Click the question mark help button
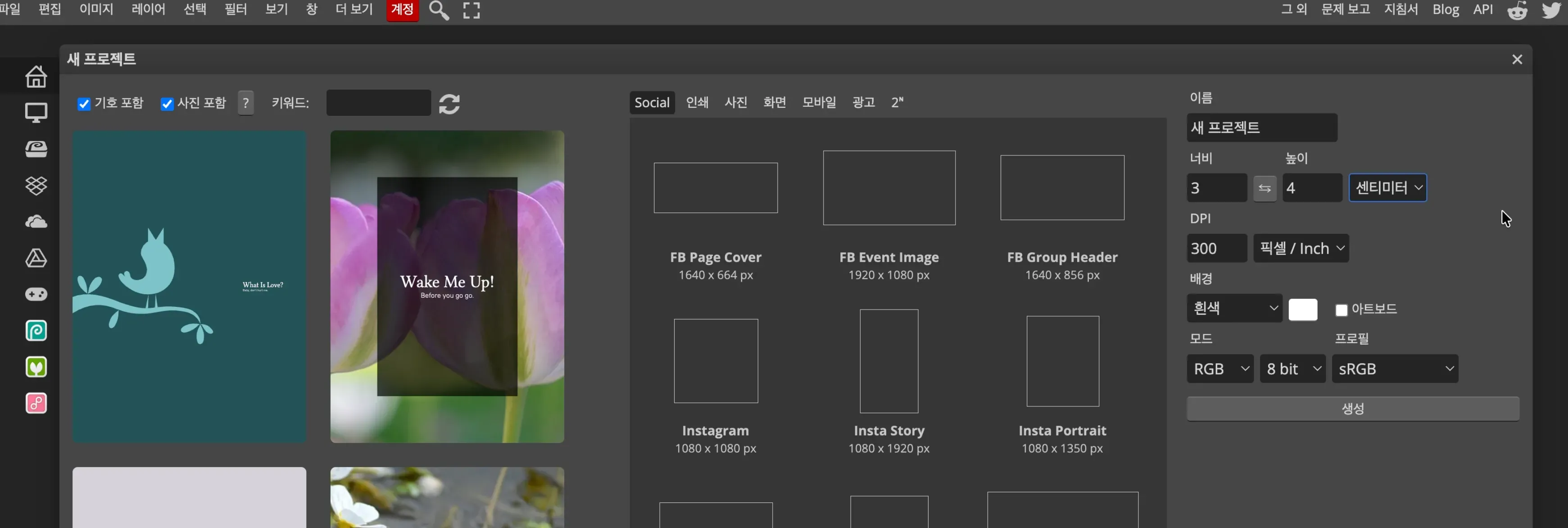Screen dimensions: 1568x528 click(245, 103)
